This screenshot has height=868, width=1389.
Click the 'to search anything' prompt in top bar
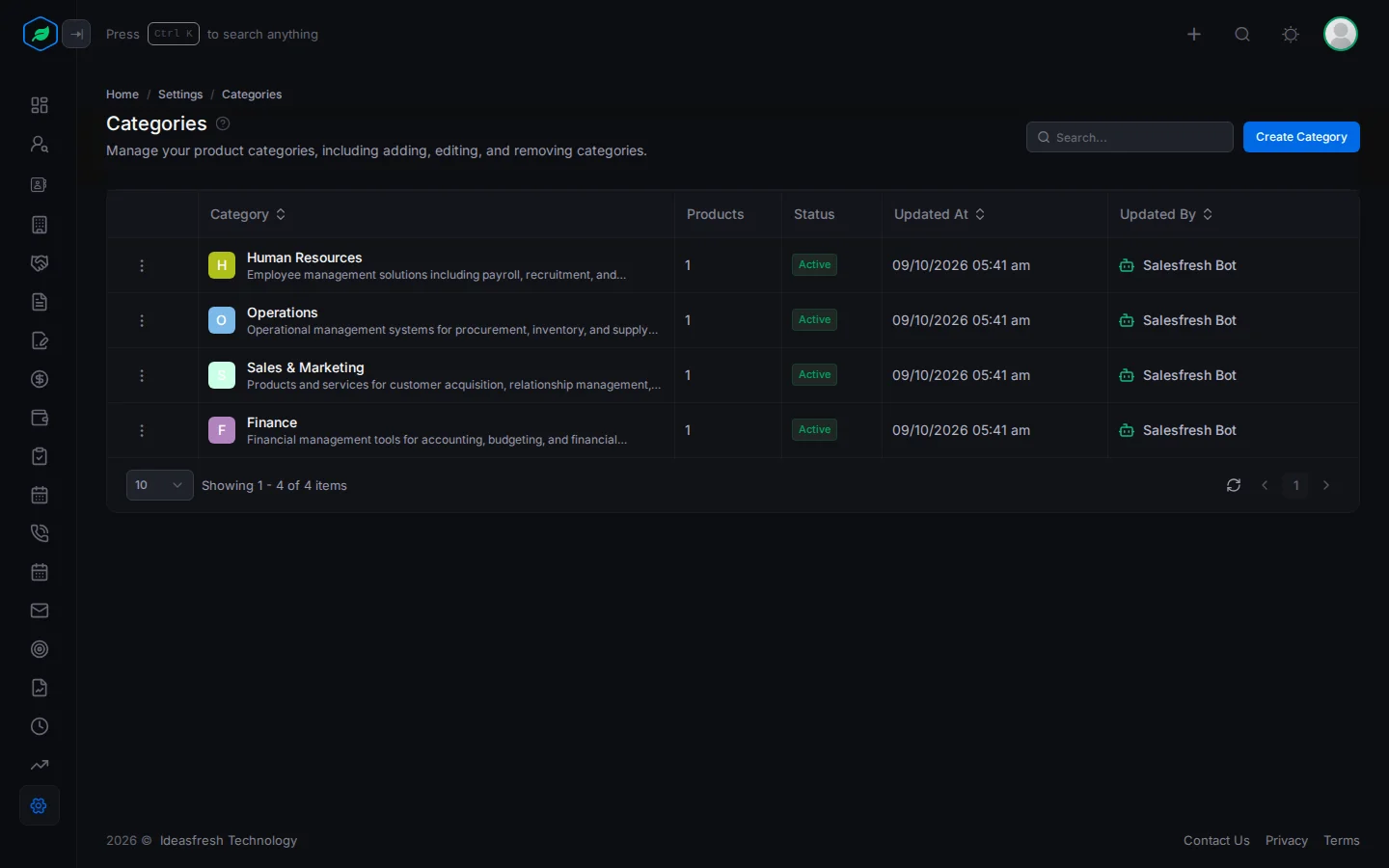(262, 34)
